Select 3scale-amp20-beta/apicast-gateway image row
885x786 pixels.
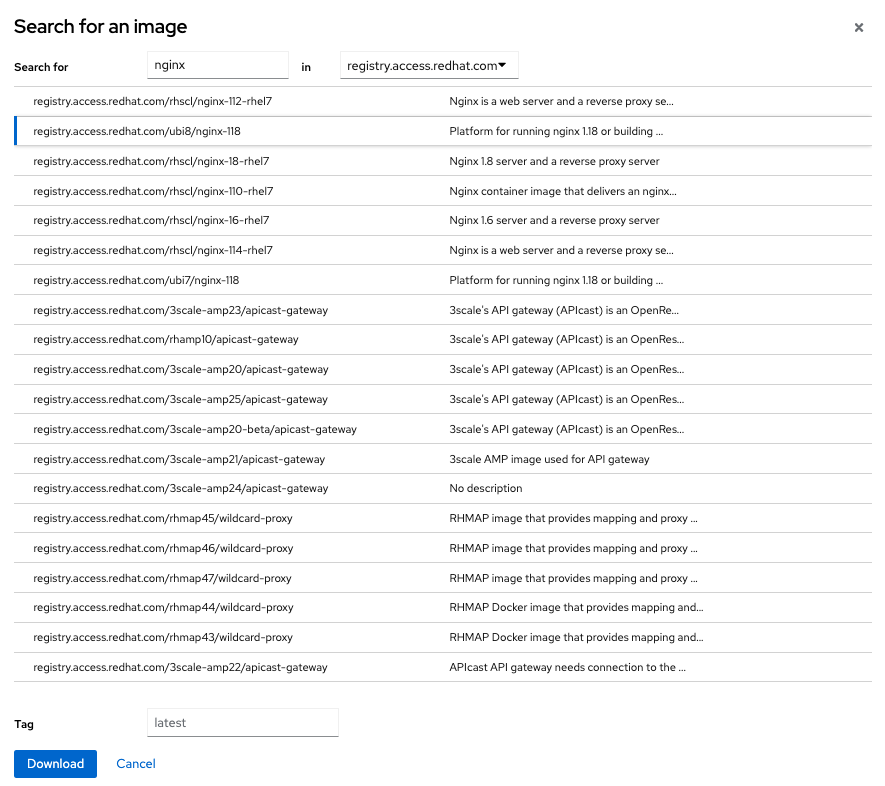pyautogui.click(x=442, y=429)
